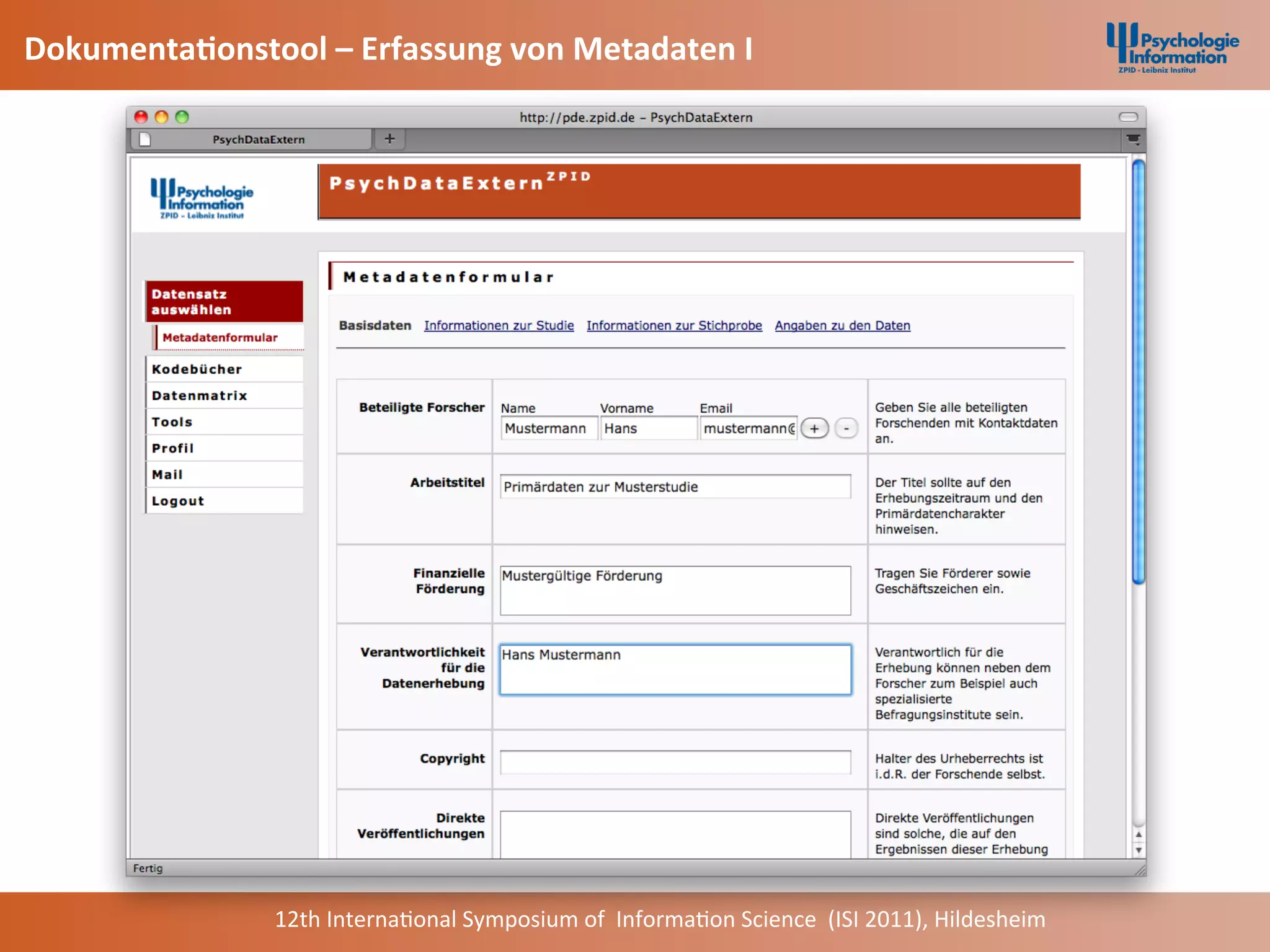1270x952 pixels.
Task: Click the 'Fertig' status bar text
Action: coord(148,868)
